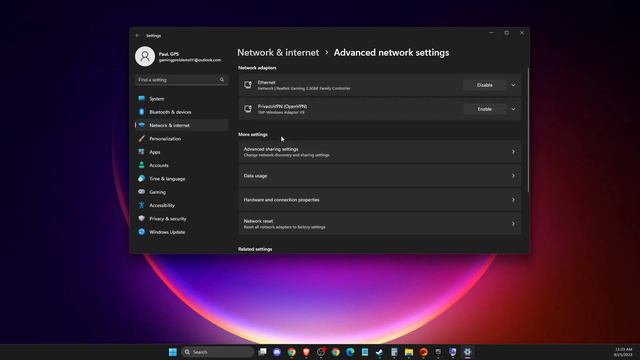
Task: Click the Settings window vertical scrollbar
Action: 528,130
